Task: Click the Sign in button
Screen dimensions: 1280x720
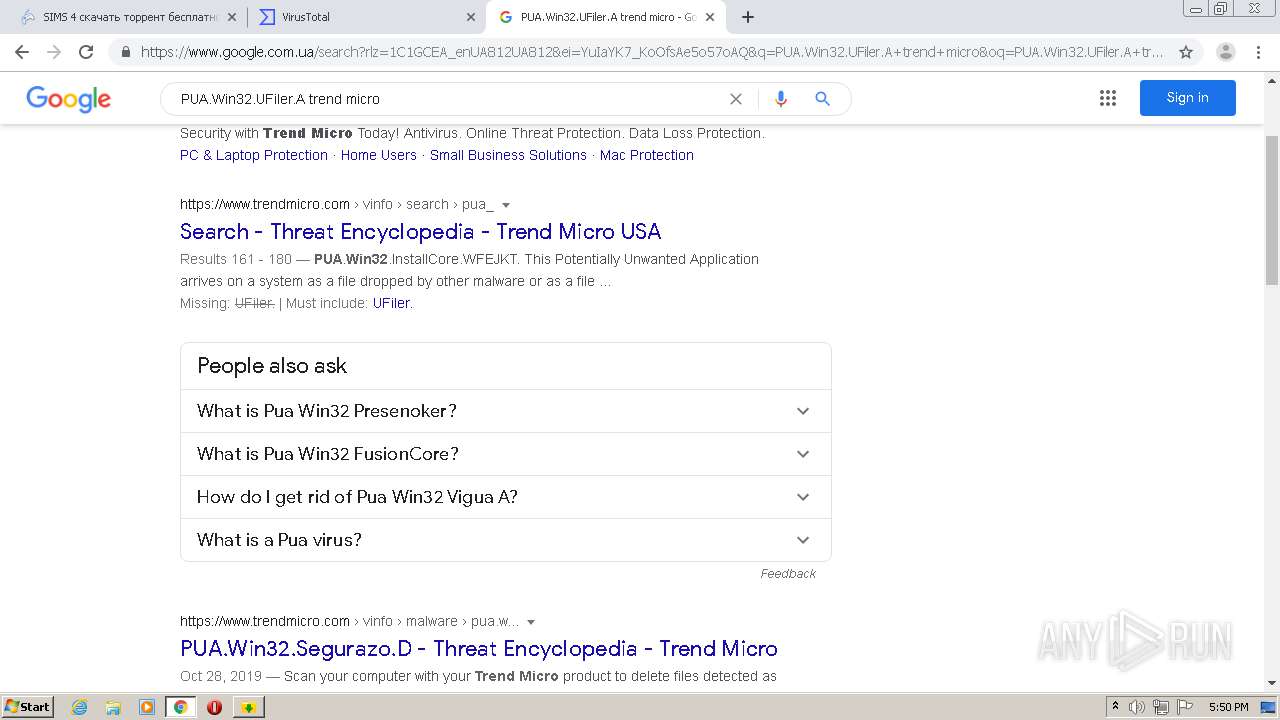Action: pyautogui.click(x=1187, y=98)
